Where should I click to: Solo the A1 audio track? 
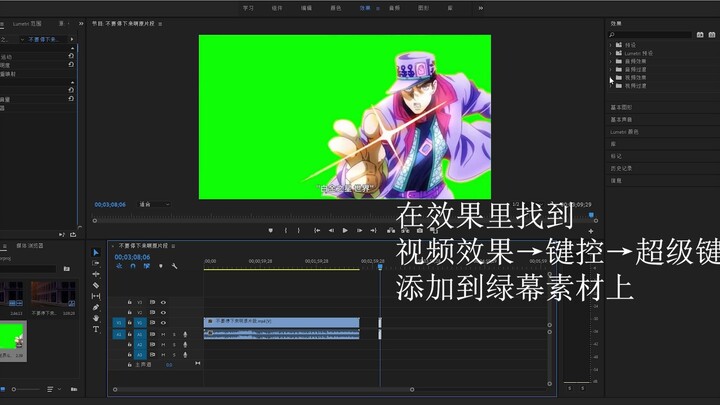174,335
